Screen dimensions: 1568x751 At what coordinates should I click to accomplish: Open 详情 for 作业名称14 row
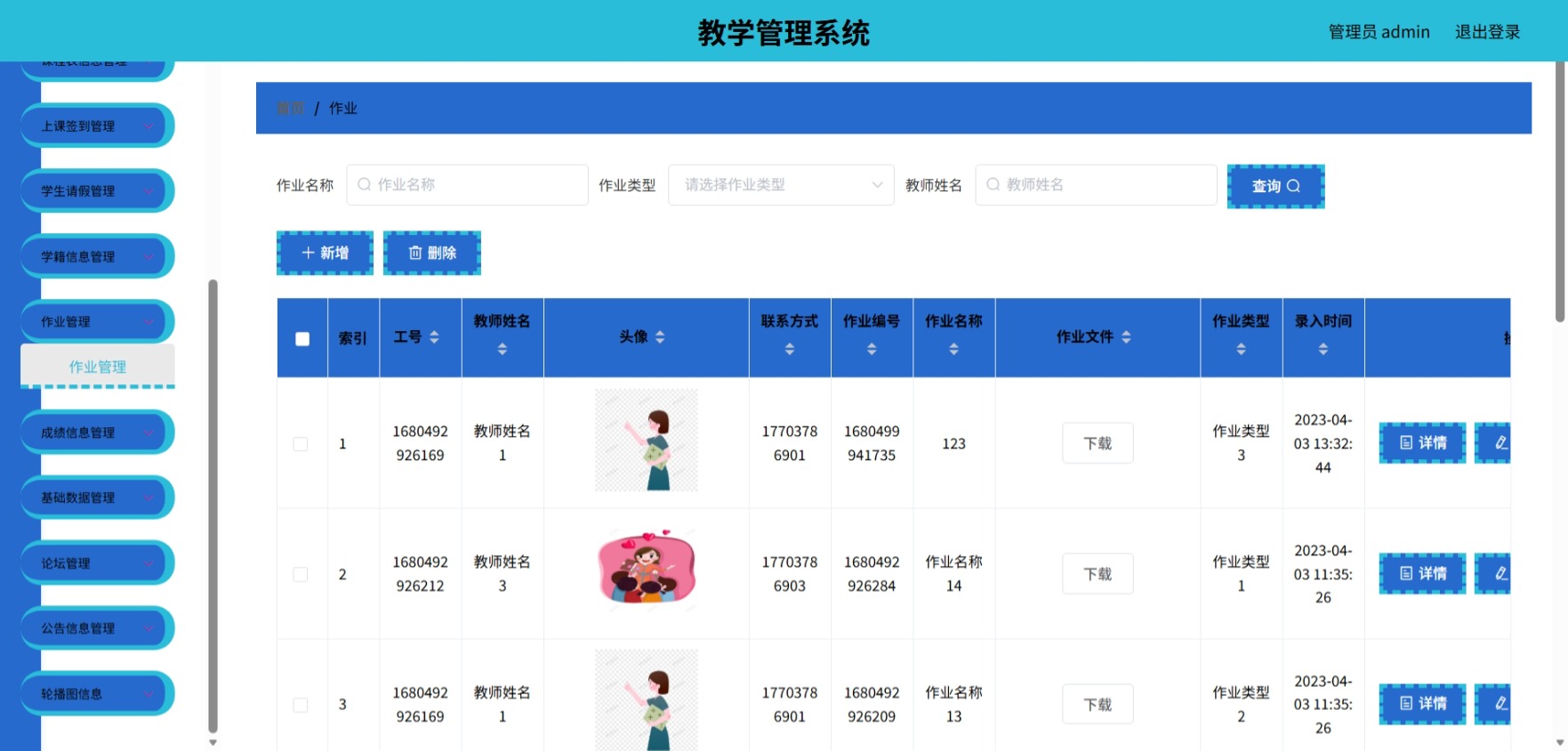coord(1422,574)
